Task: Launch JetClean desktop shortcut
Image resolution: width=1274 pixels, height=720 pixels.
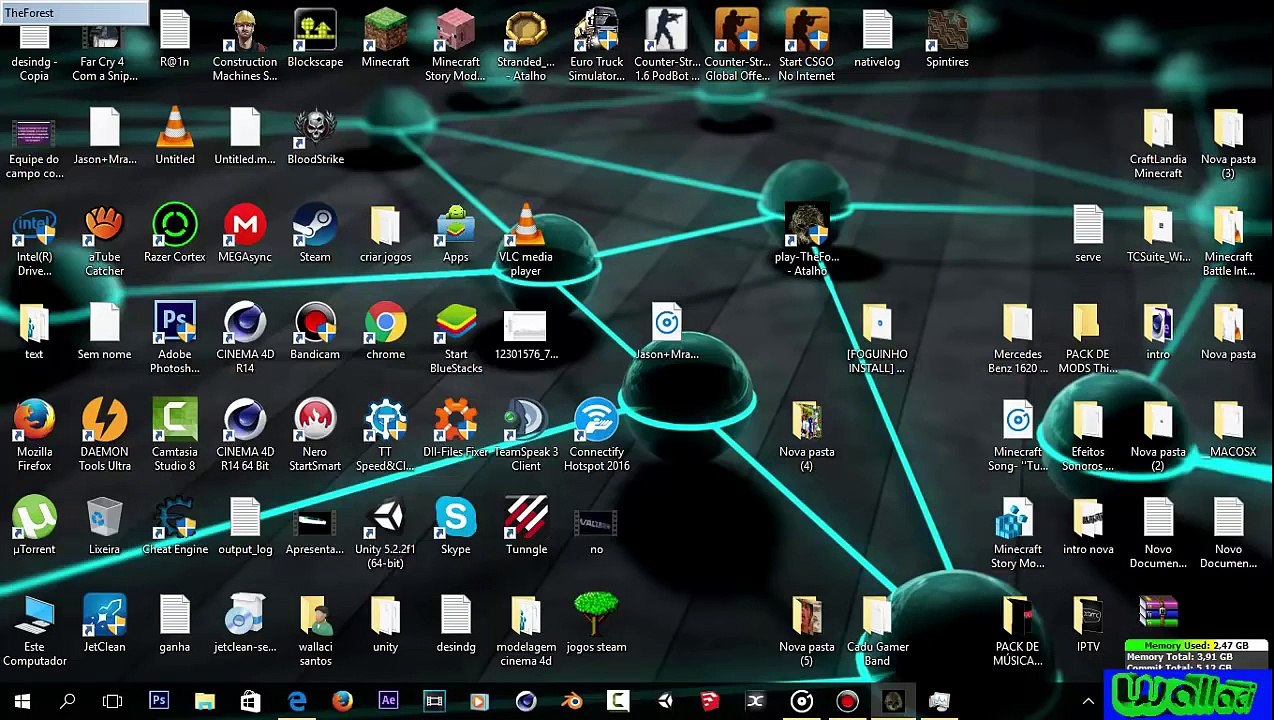Action: coord(104,625)
